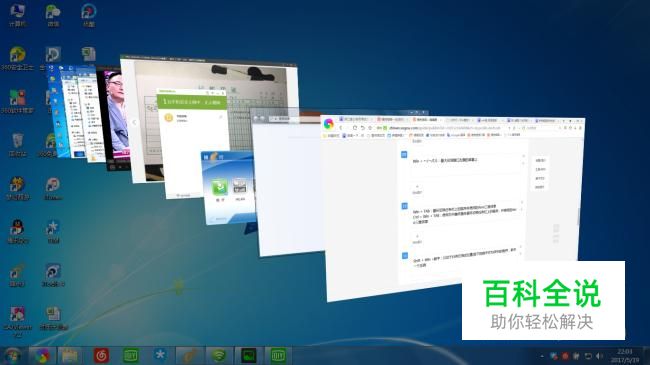
Task: Open the colorful browser icon in the taskbar
Action: 42,356
